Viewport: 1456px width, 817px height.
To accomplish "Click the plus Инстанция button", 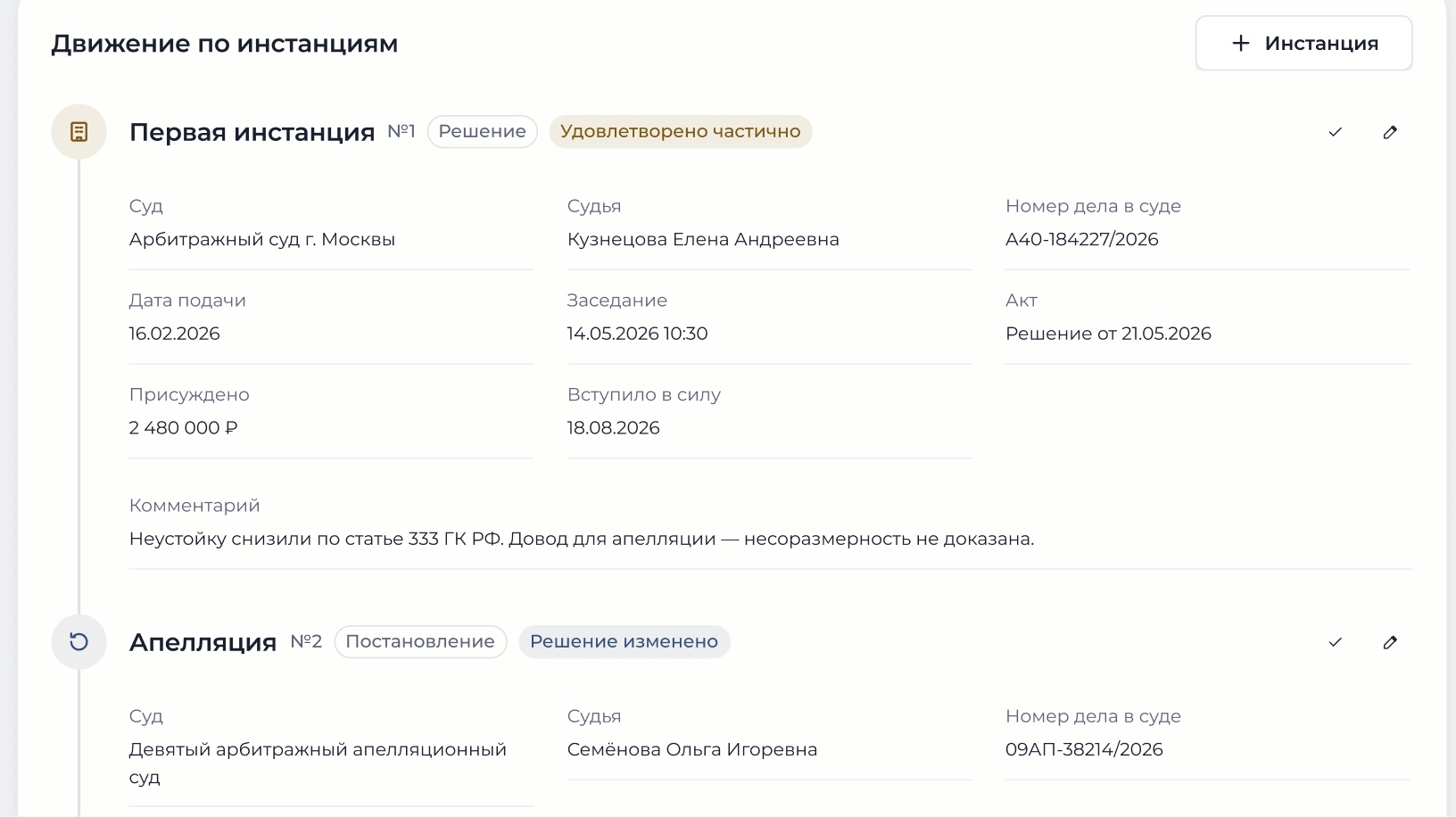I will 1303,43.
